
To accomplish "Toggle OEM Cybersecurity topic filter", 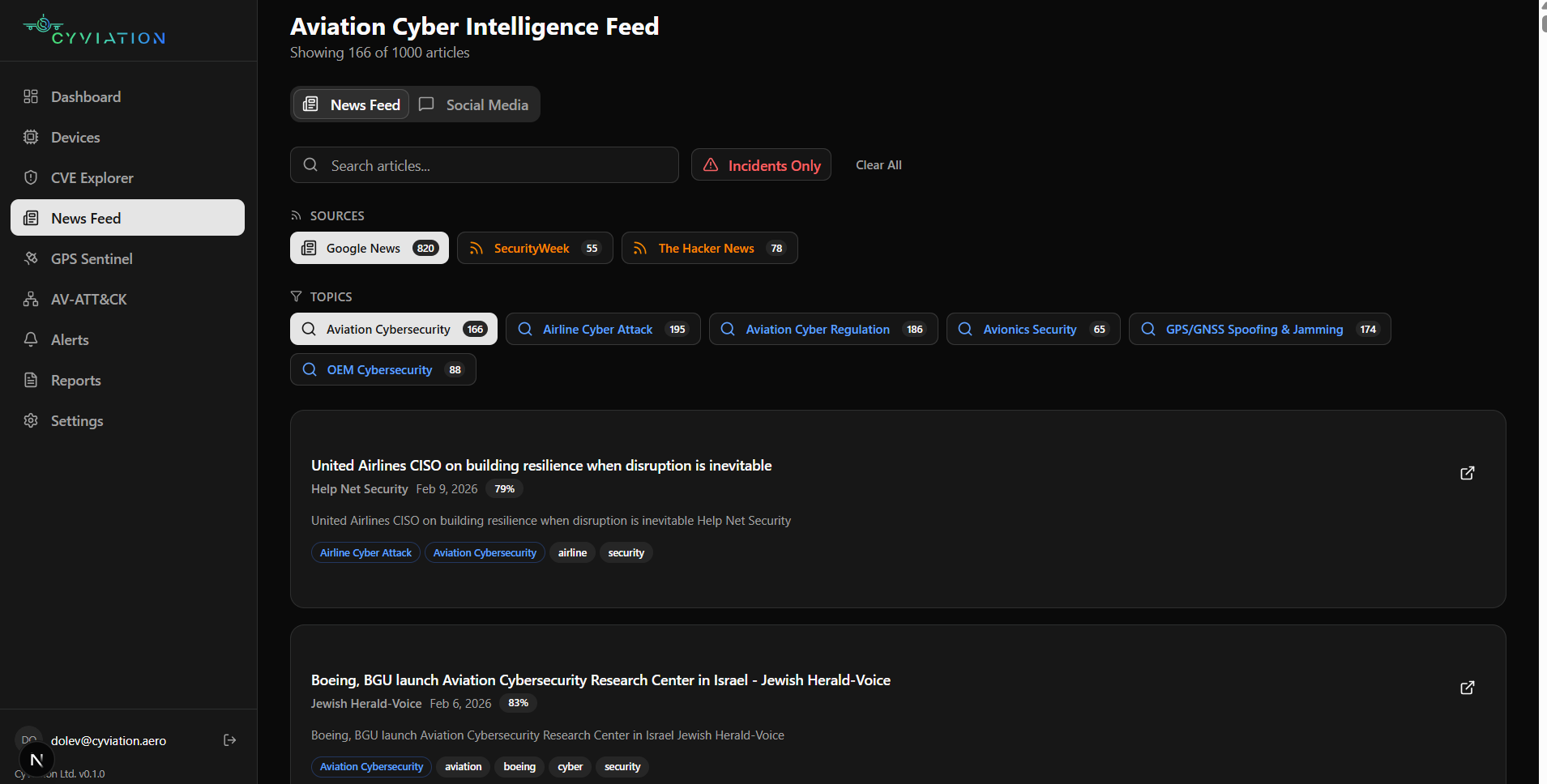I will [x=383, y=369].
